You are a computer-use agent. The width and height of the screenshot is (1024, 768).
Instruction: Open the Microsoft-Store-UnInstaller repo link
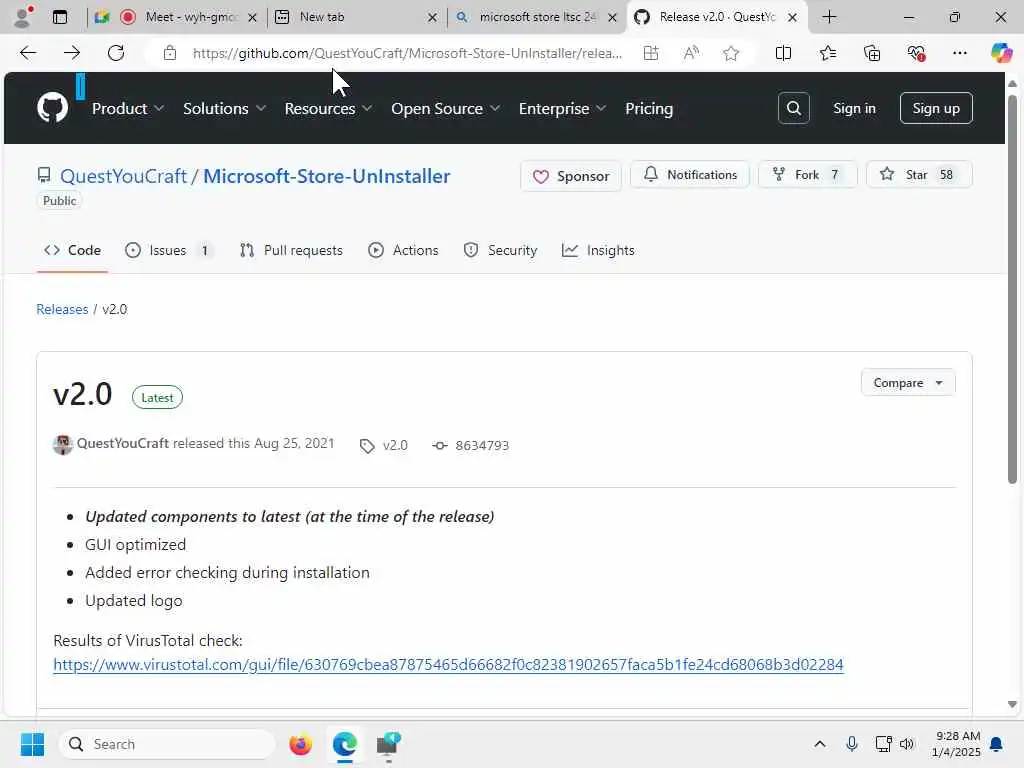point(327,176)
